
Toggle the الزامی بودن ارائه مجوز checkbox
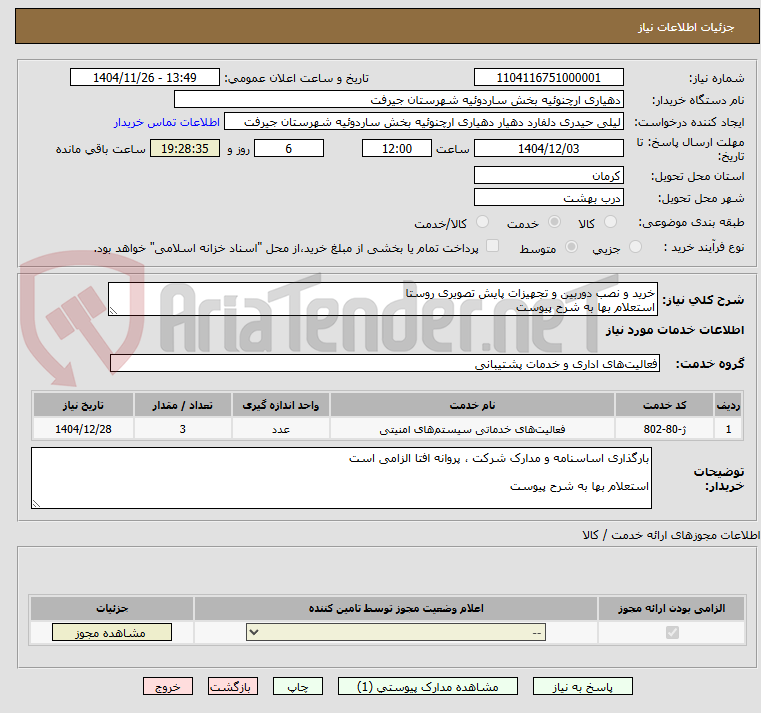click(672, 632)
